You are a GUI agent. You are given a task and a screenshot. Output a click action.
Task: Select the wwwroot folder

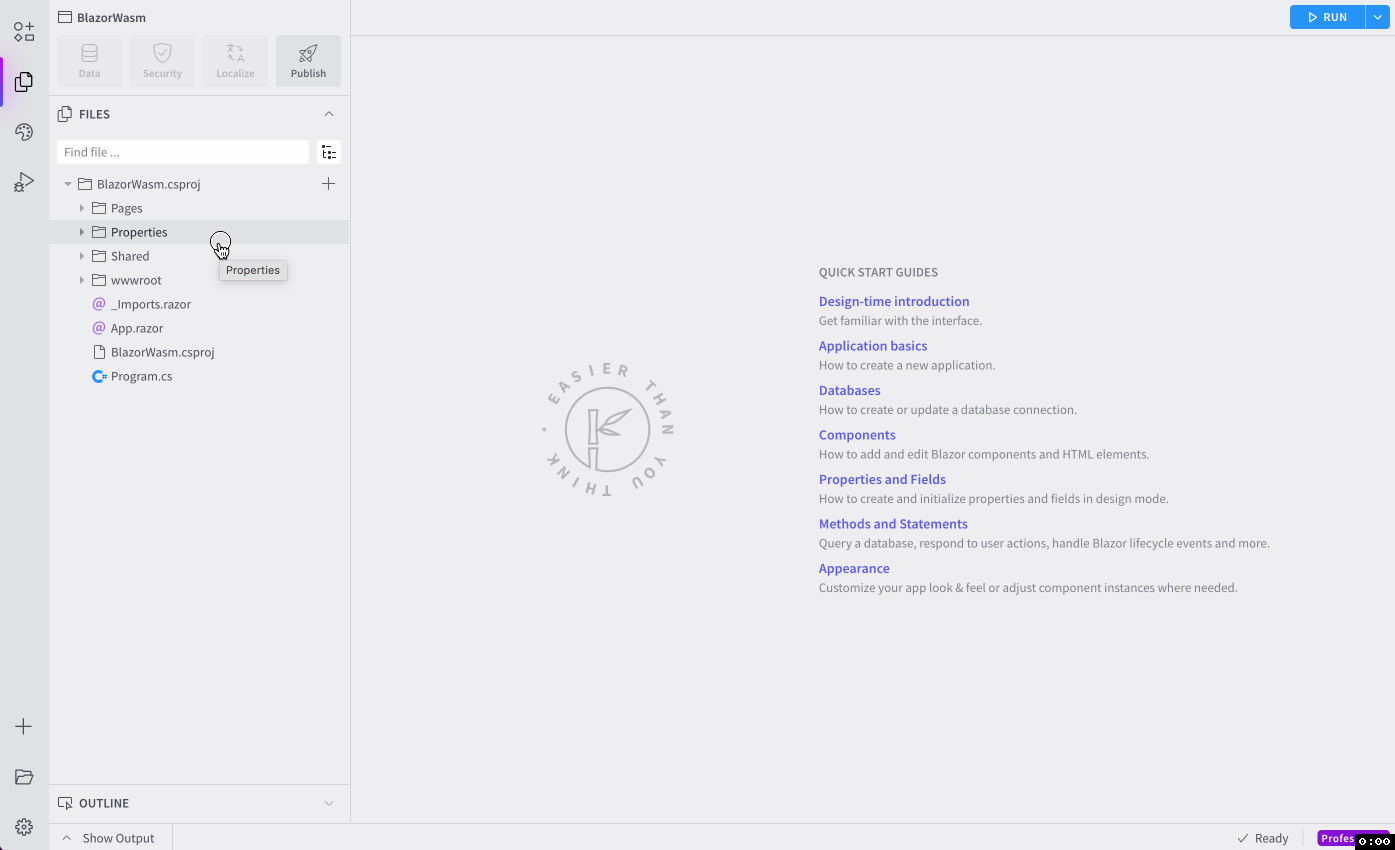click(136, 280)
